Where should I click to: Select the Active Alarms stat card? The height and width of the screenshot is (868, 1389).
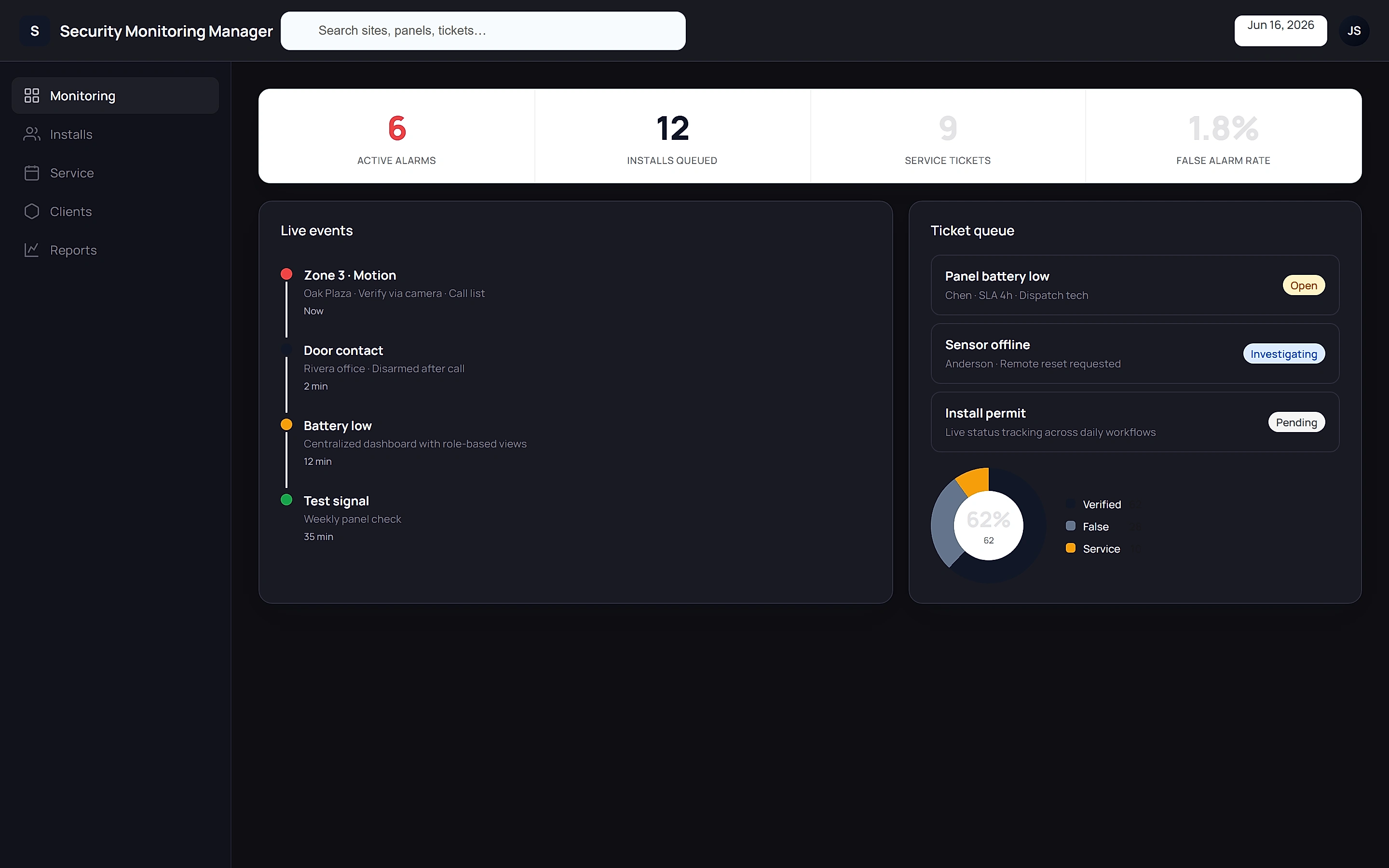396,136
